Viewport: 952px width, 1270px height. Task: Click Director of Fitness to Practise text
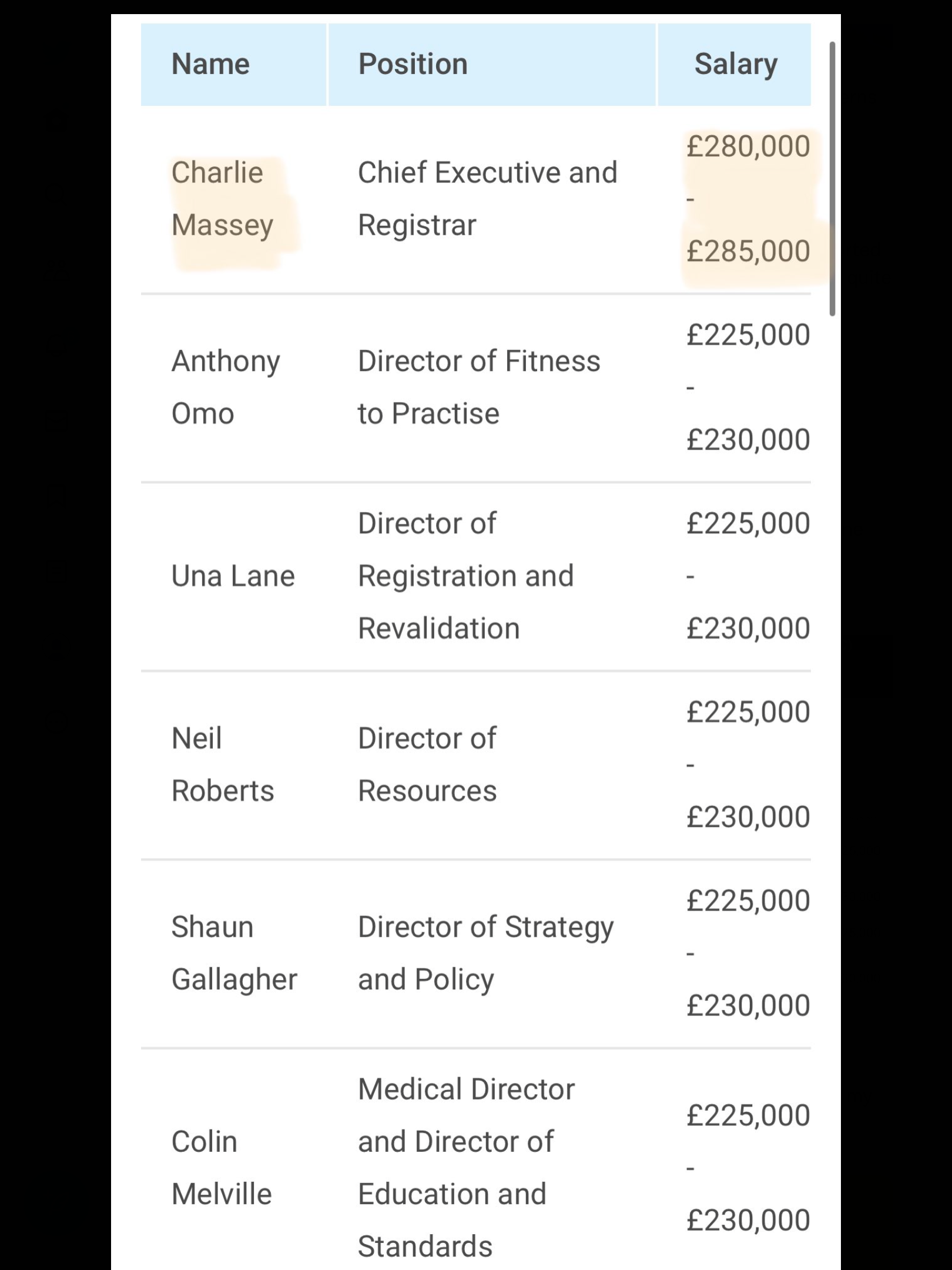(479, 387)
